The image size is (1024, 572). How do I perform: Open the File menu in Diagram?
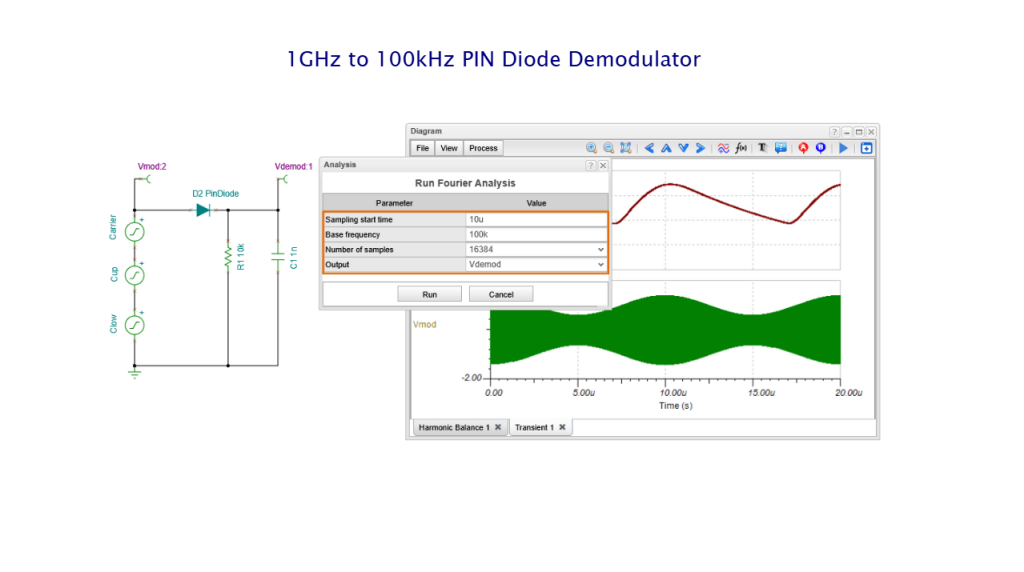(422, 148)
